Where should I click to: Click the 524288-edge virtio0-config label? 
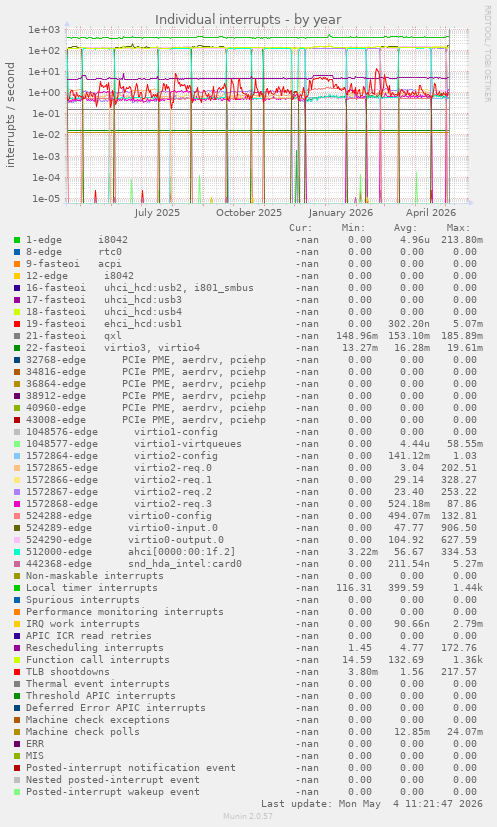119,516
